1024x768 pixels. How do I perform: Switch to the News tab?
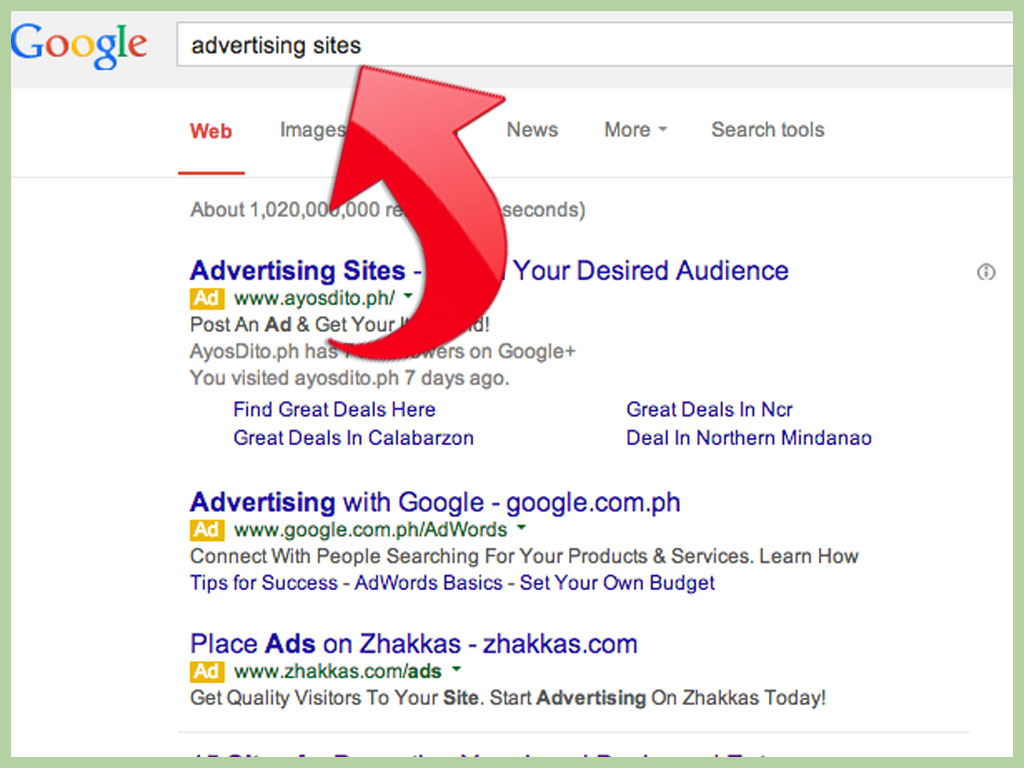click(532, 130)
